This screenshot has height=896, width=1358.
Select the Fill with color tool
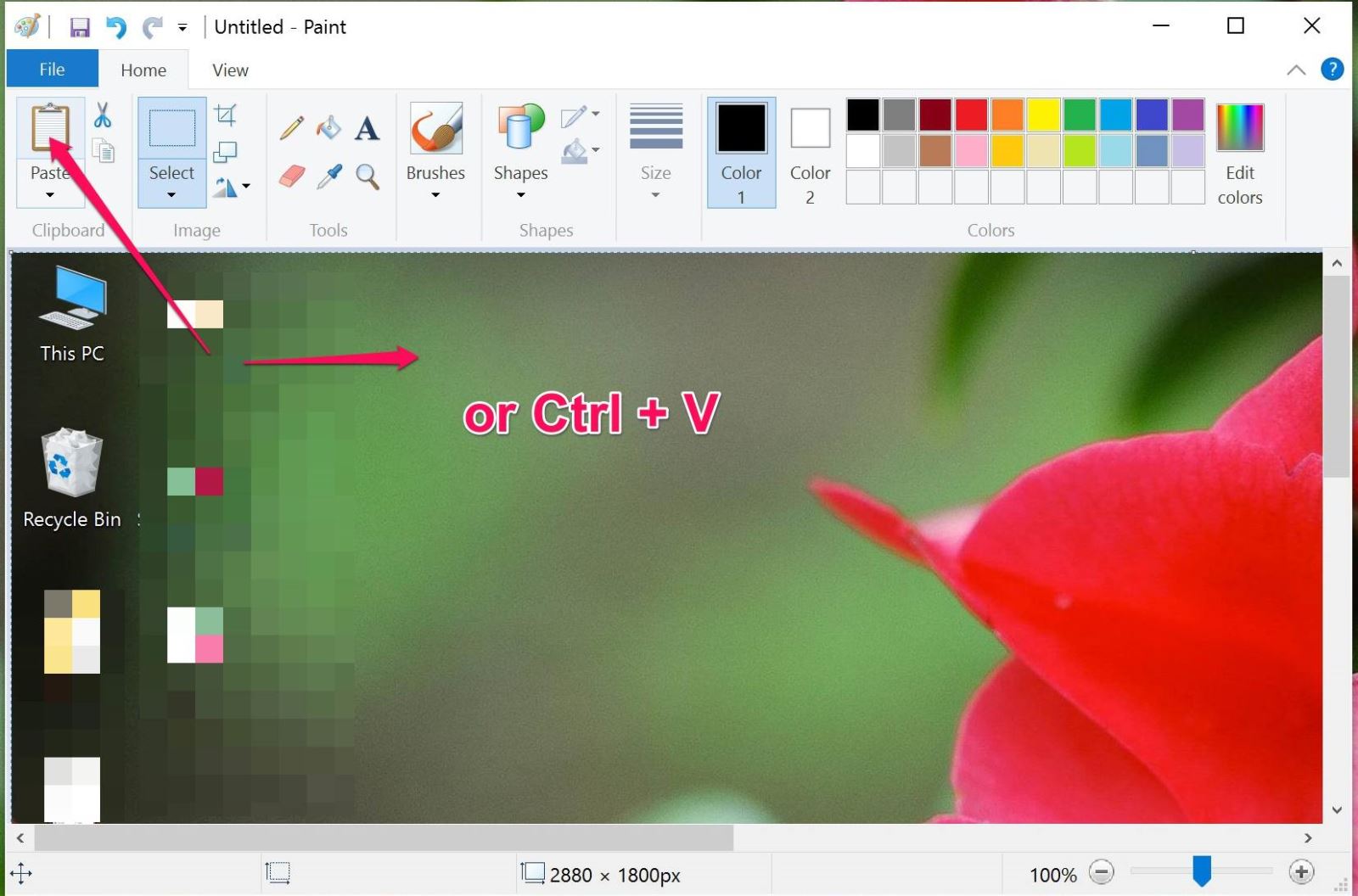click(x=328, y=128)
